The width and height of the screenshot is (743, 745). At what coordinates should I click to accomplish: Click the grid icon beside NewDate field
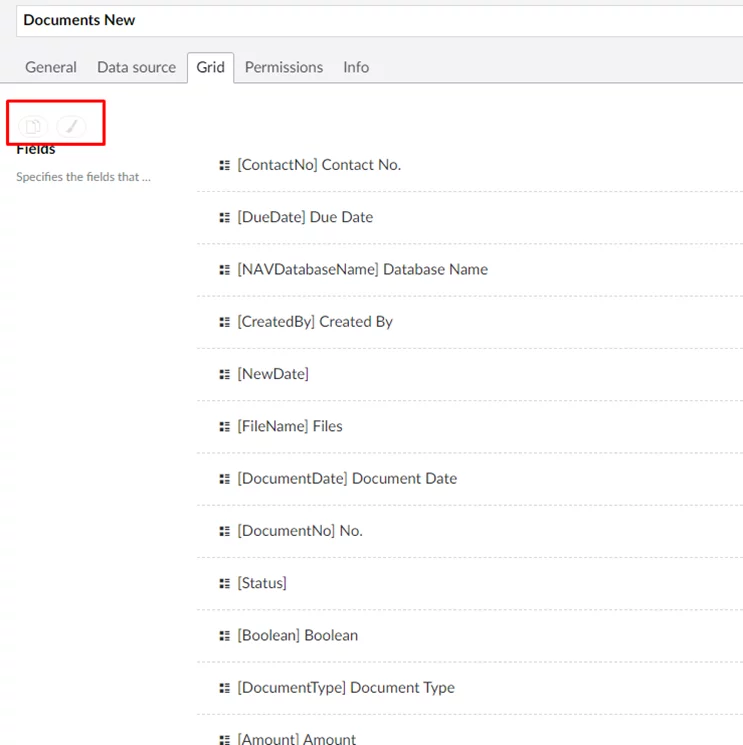(x=225, y=374)
